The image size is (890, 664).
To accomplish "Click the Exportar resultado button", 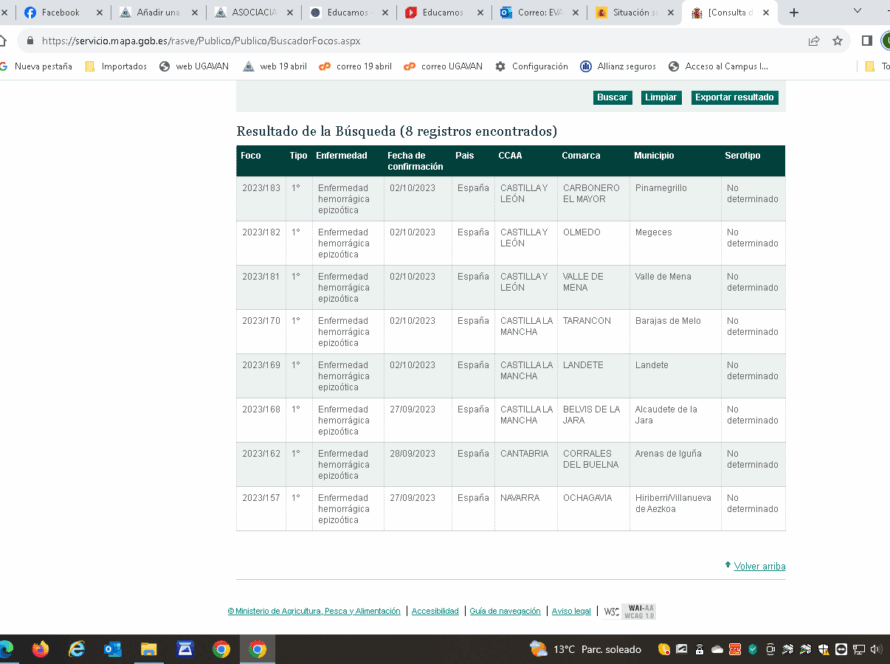I will 734,97.
